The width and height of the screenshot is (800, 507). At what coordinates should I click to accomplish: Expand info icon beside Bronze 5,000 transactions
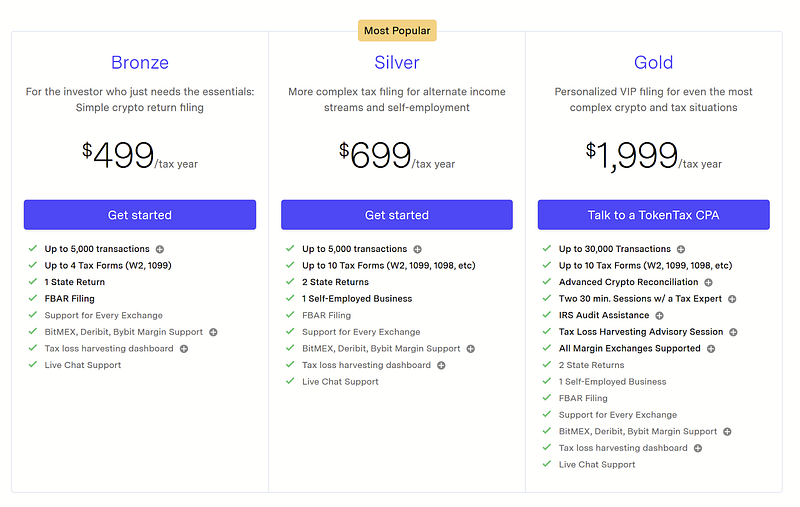[160, 249]
